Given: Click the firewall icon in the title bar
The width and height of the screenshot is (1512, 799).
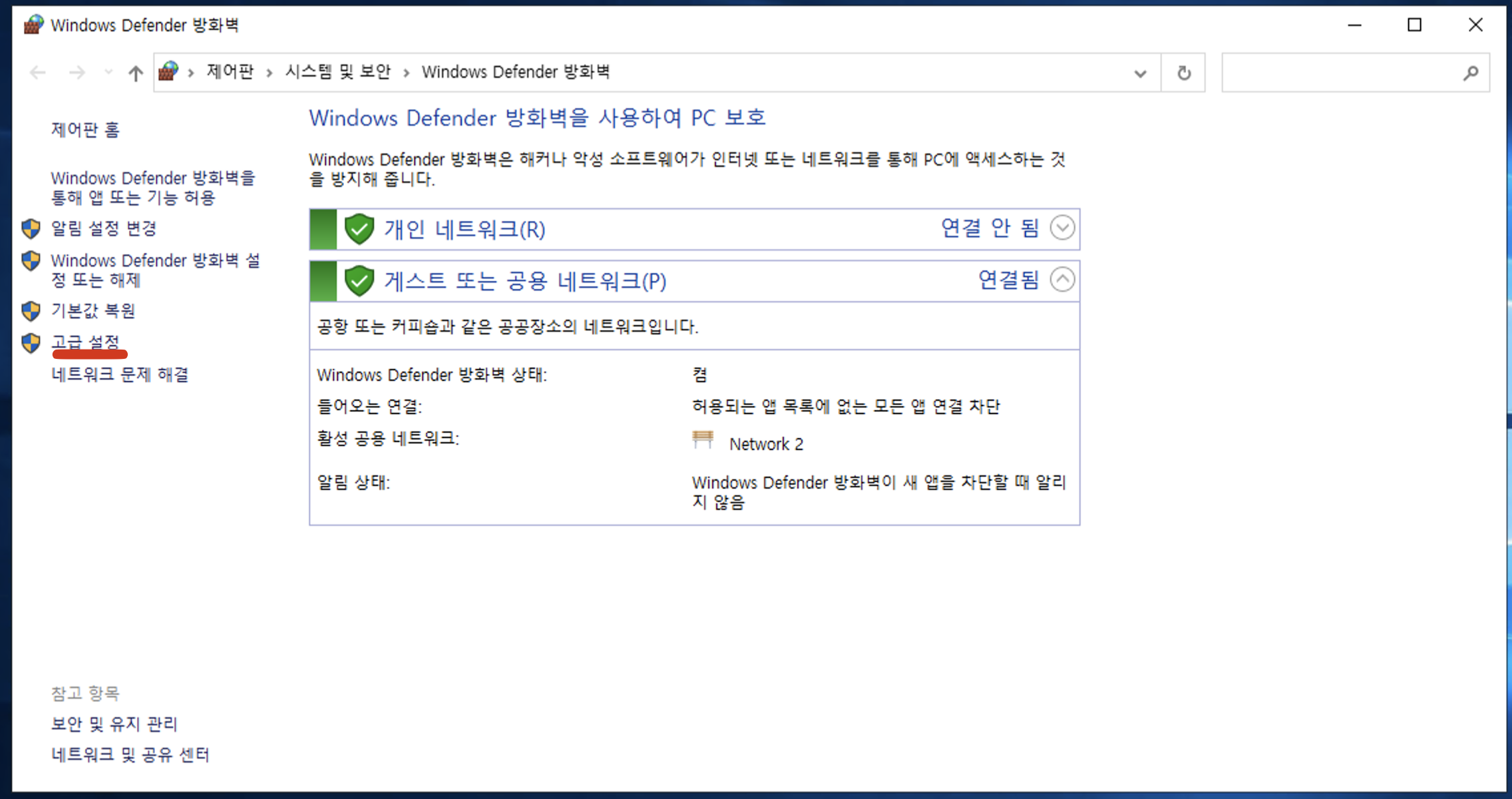Looking at the screenshot, I should coord(33,25).
